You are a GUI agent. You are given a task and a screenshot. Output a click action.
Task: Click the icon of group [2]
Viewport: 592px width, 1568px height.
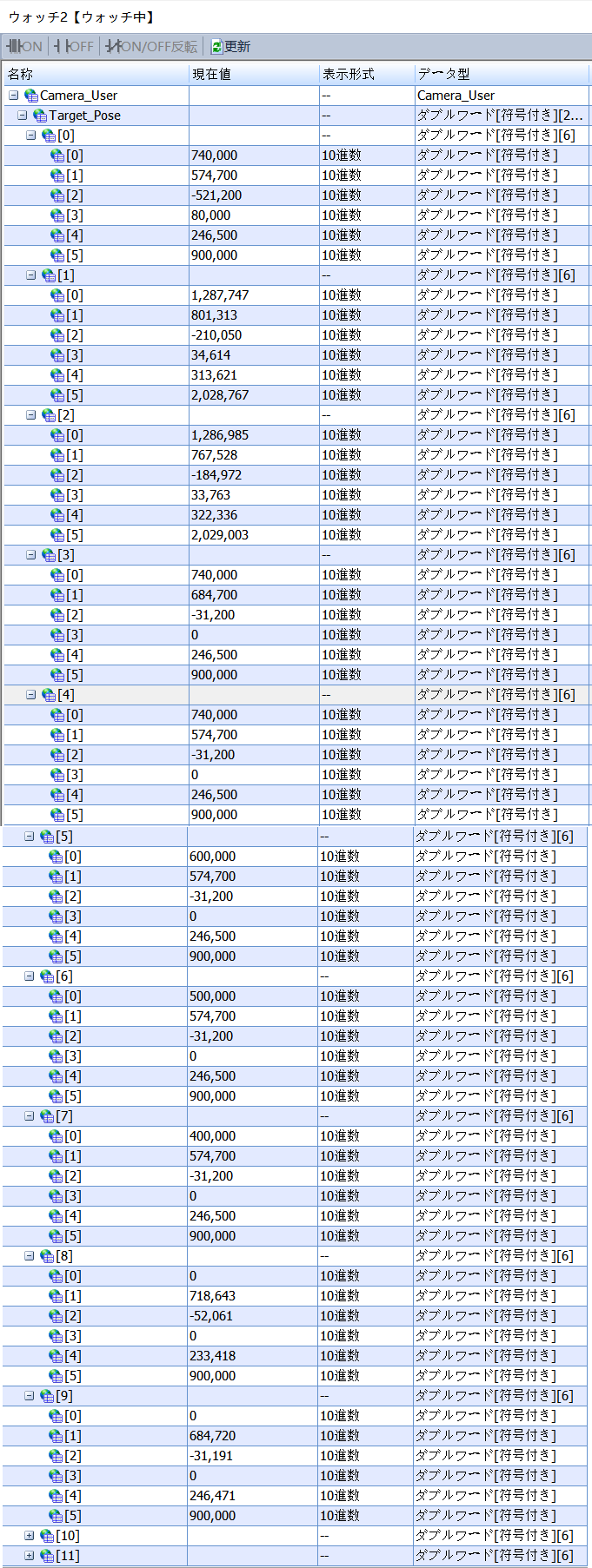pos(49,415)
